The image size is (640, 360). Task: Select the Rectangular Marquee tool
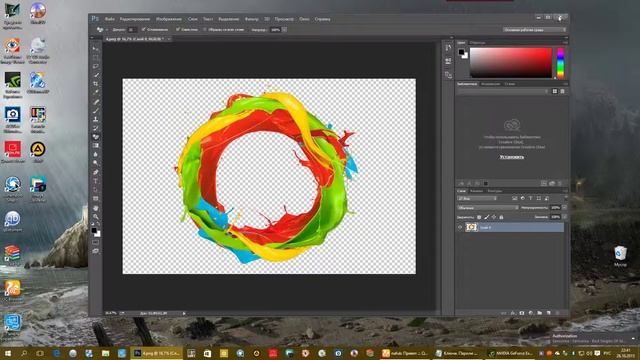96,57
